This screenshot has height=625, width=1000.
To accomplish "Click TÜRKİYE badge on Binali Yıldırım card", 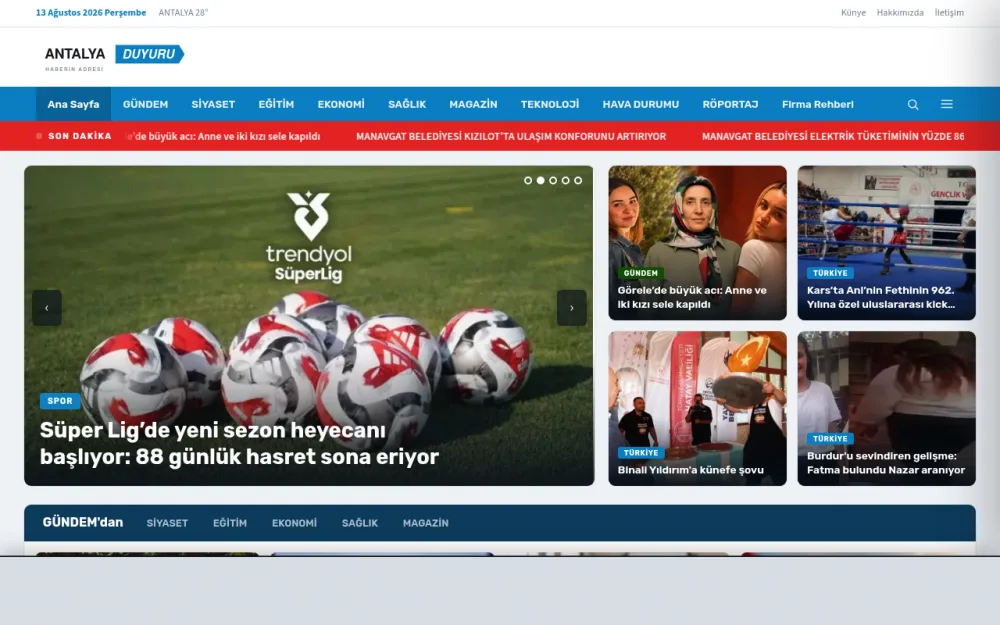I will pyautogui.click(x=640, y=453).
